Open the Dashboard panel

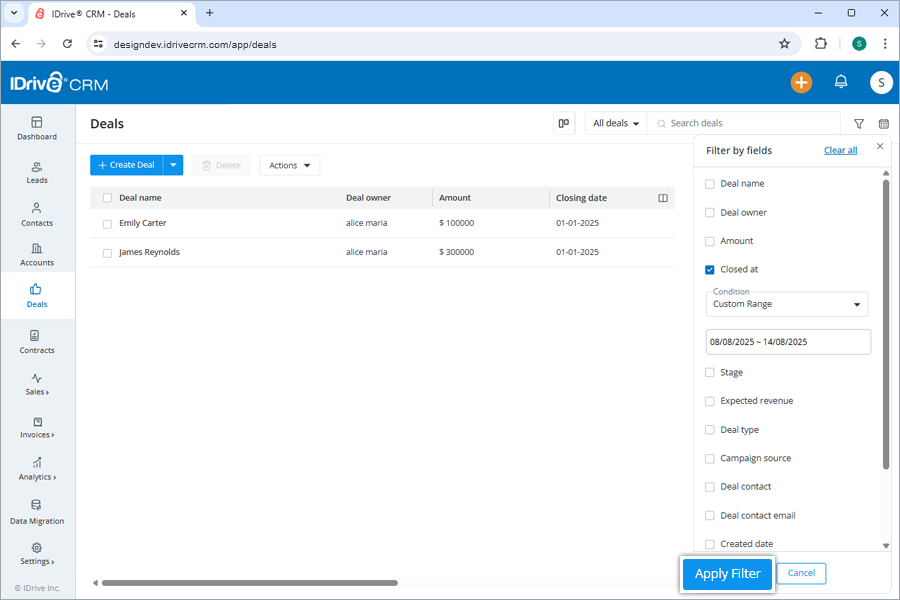point(37,126)
